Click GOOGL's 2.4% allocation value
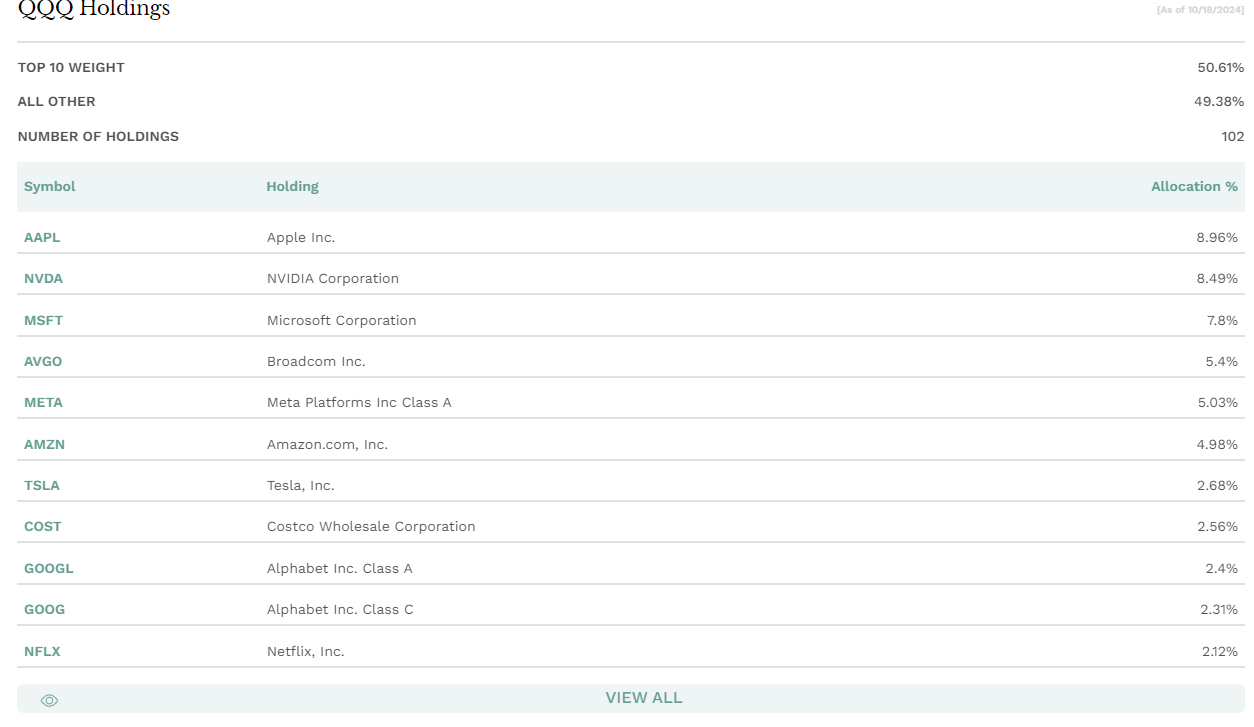 [1222, 569]
